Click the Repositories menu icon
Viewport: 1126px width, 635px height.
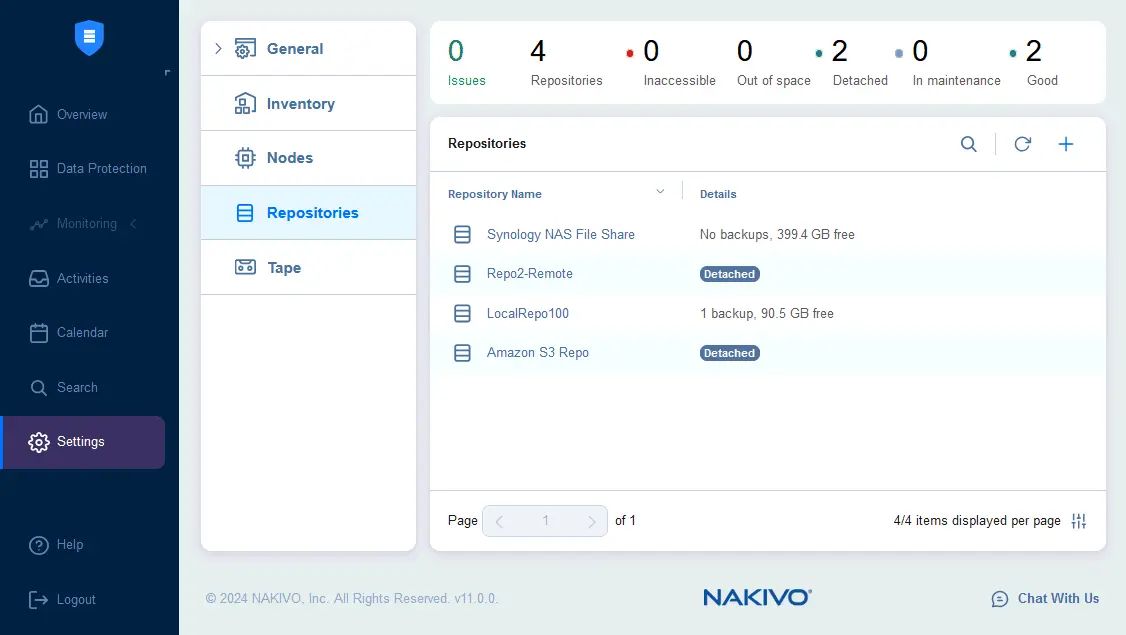245,213
